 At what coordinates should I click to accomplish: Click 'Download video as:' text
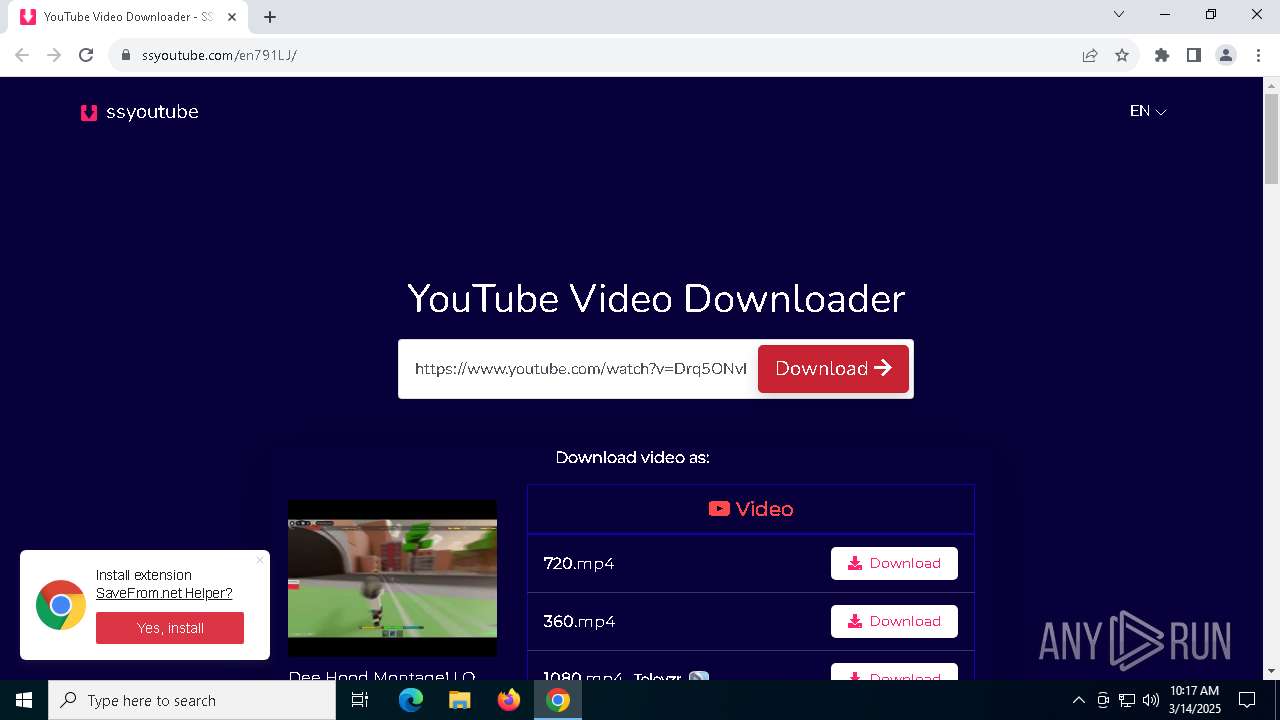coord(632,457)
